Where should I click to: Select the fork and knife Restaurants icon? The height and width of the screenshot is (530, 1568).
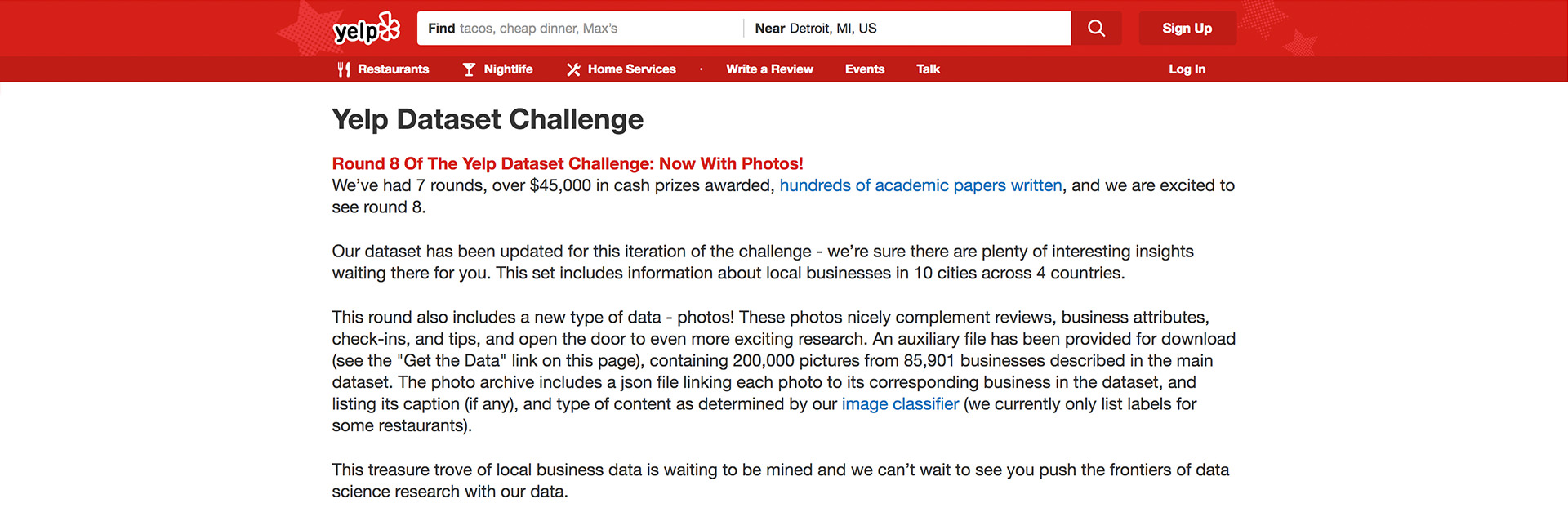click(x=343, y=69)
